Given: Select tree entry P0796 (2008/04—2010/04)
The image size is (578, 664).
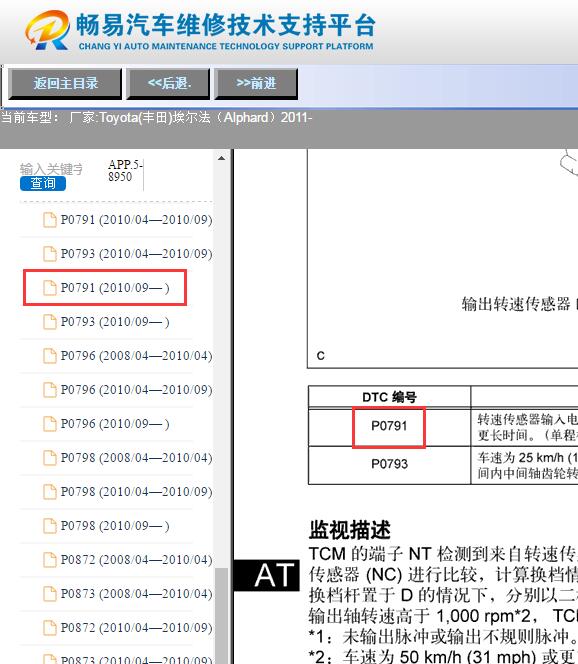Looking at the screenshot, I should point(136,356).
